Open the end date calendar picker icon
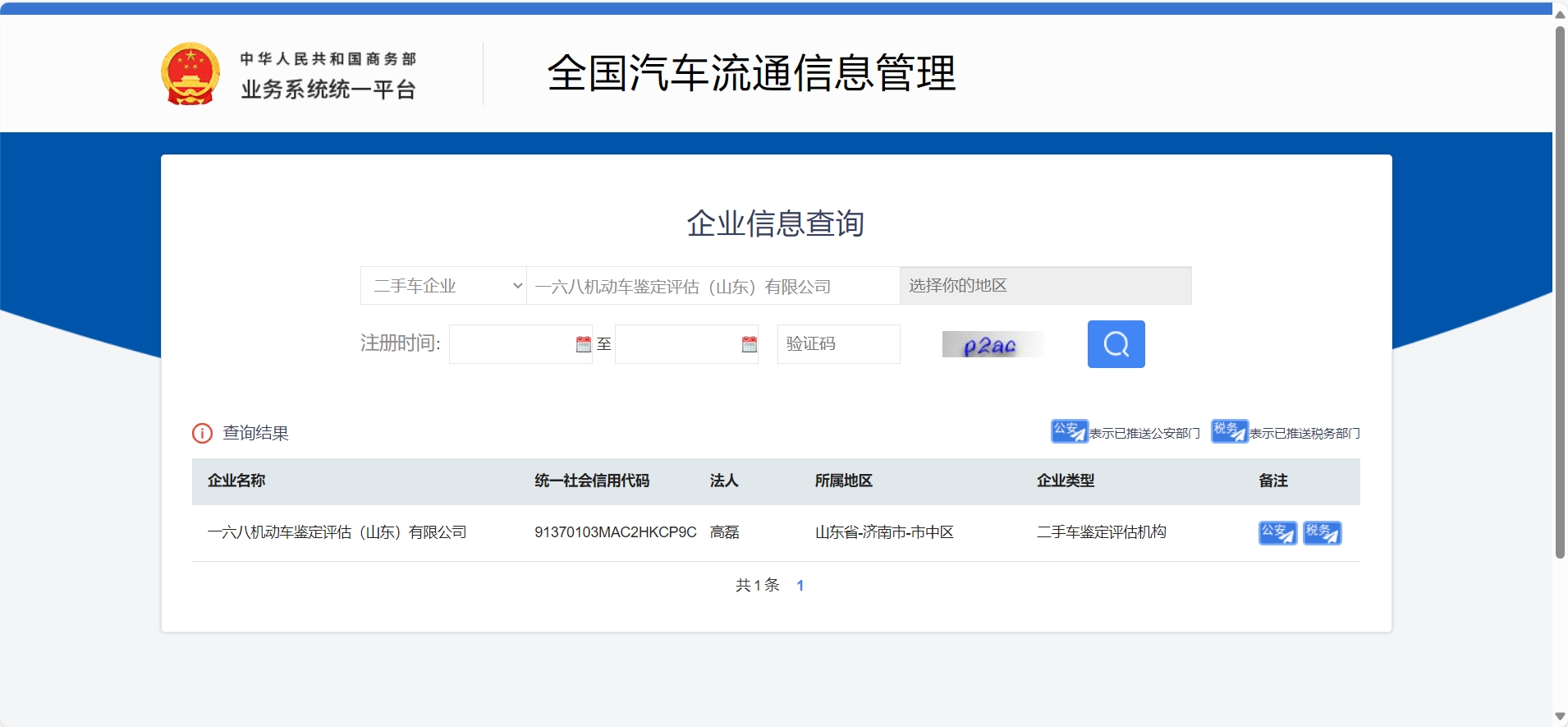This screenshot has width=1568, height=727. pyautogui.click(x=749, y=345)
